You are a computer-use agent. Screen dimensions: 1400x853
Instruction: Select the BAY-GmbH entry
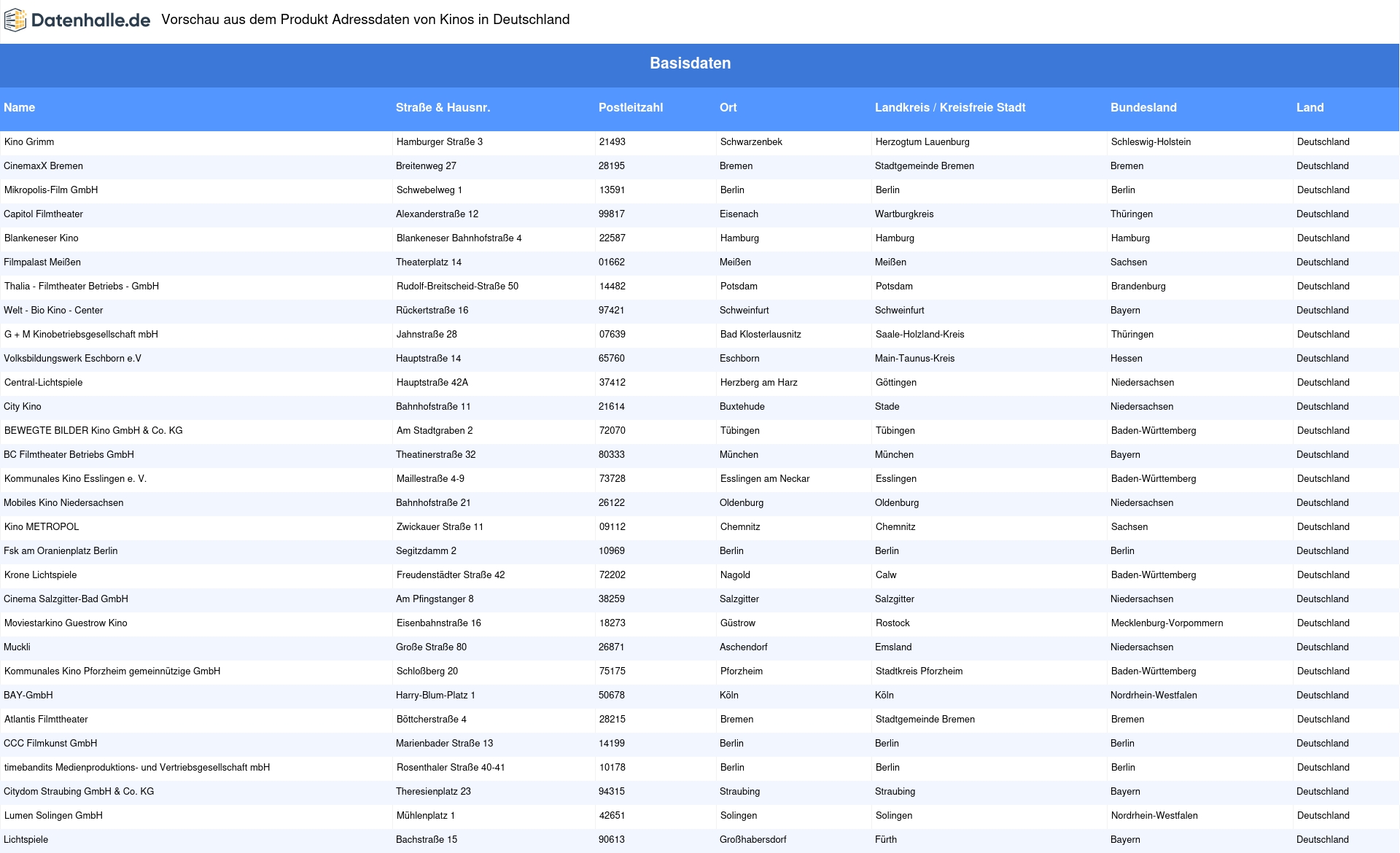28,696
